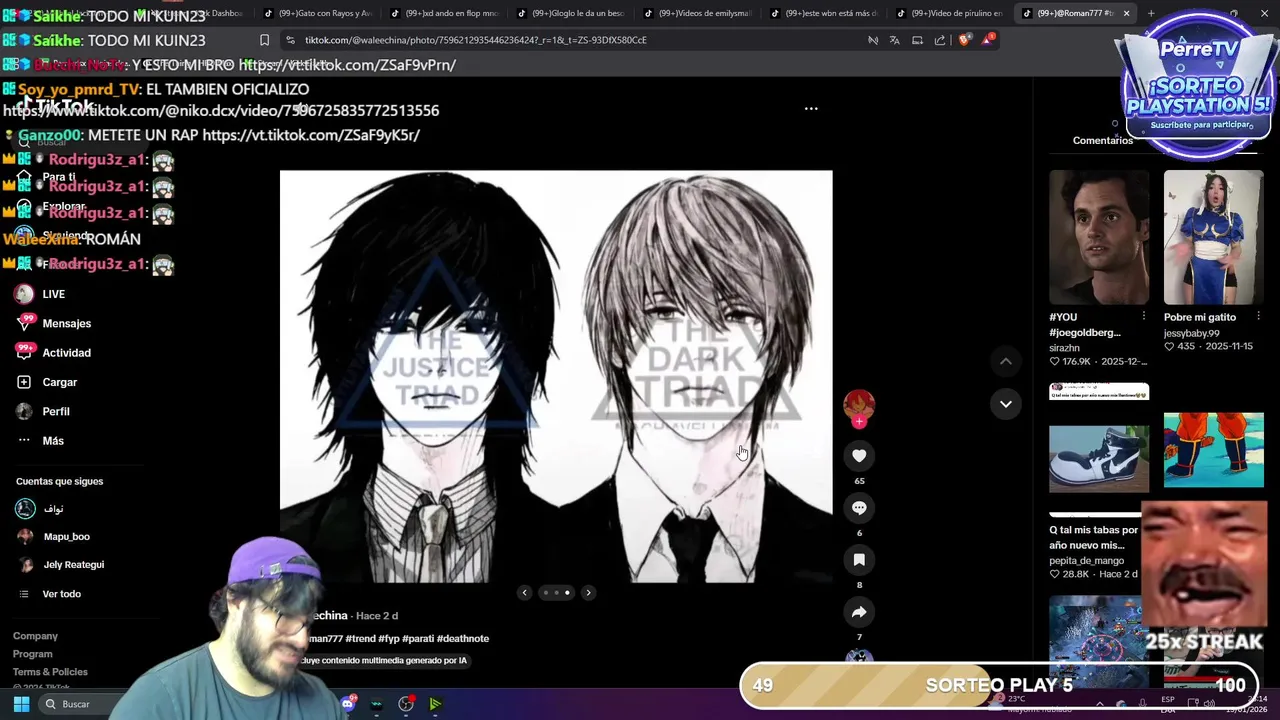The image size is (1280, 720).
Task: Close the active @Roman777 browser tab
Action: pos(1126,13)
